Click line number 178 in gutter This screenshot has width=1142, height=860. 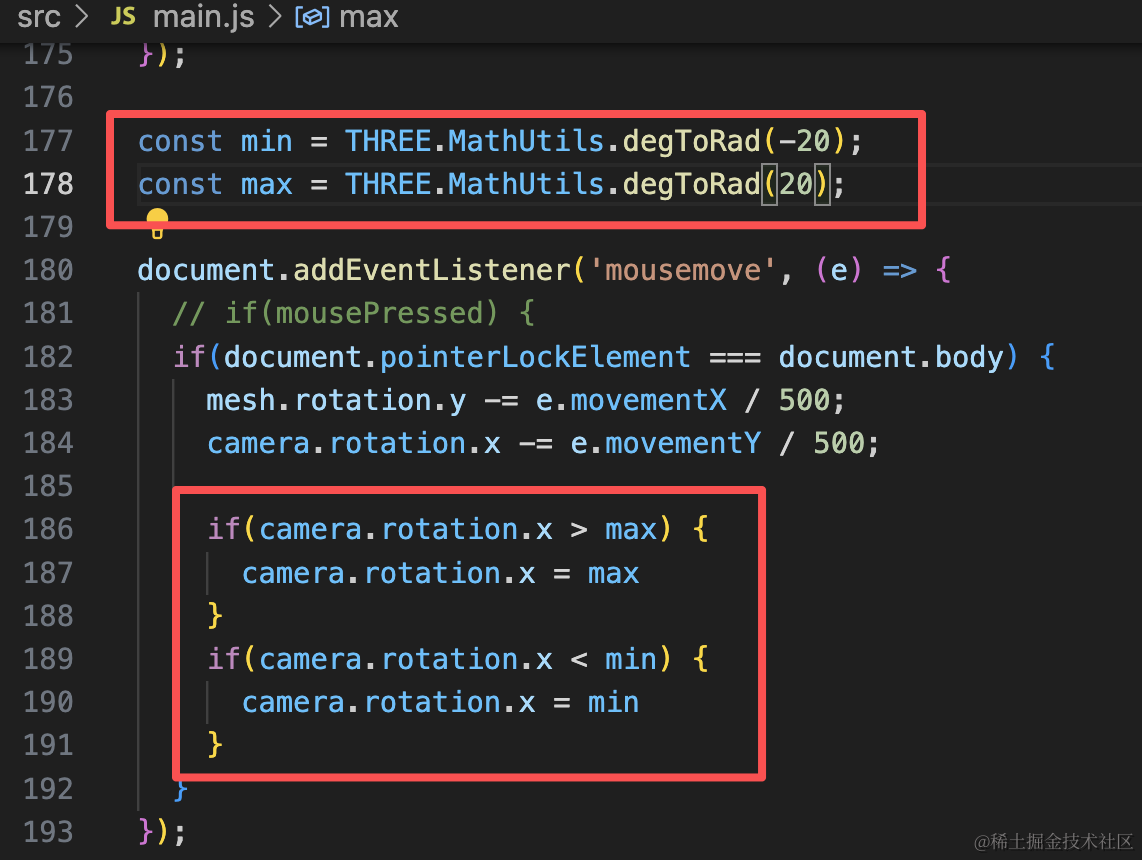tap(48, 184)
